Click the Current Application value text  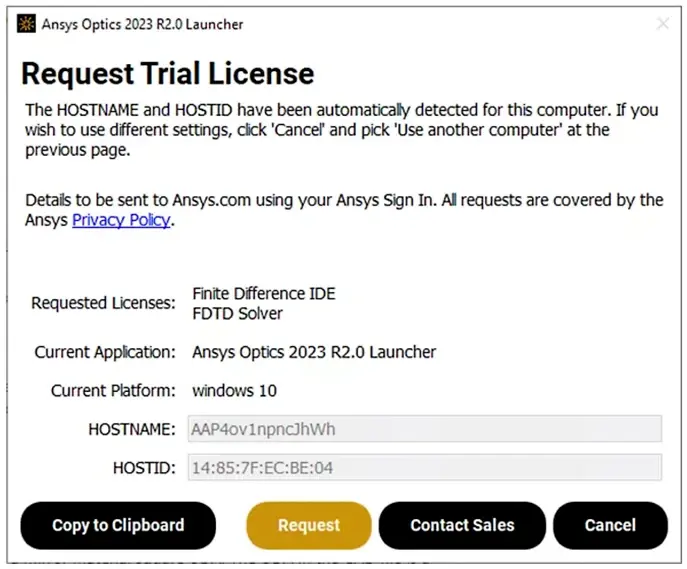click(x=314, y=352)
